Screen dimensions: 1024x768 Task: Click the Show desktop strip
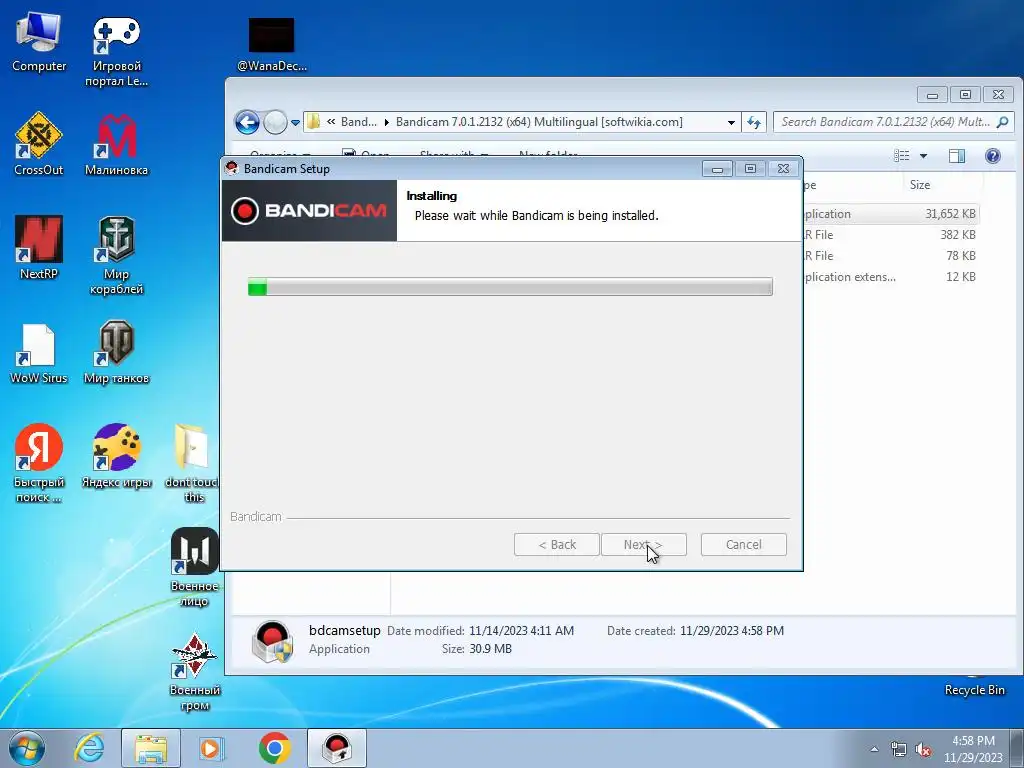pos(1017,748)
